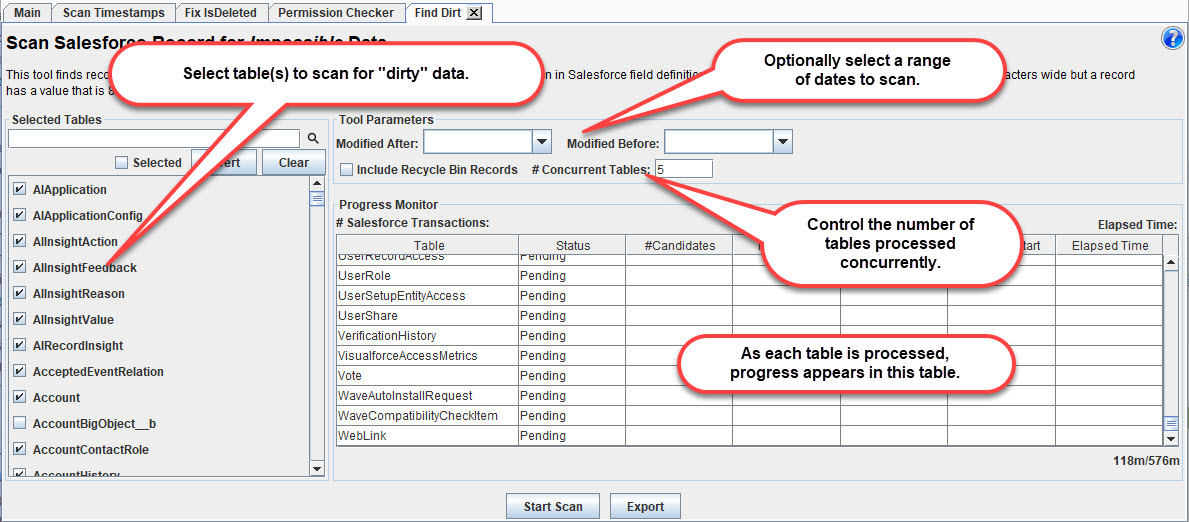Click the tables list scroll-up arrow

coord(318,184)
